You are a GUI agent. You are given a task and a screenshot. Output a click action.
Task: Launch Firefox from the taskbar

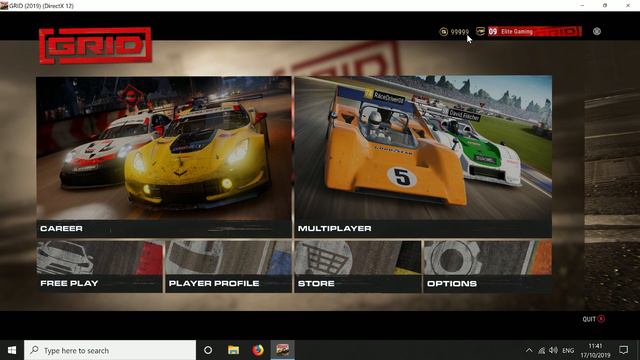(x=258, y=350)
